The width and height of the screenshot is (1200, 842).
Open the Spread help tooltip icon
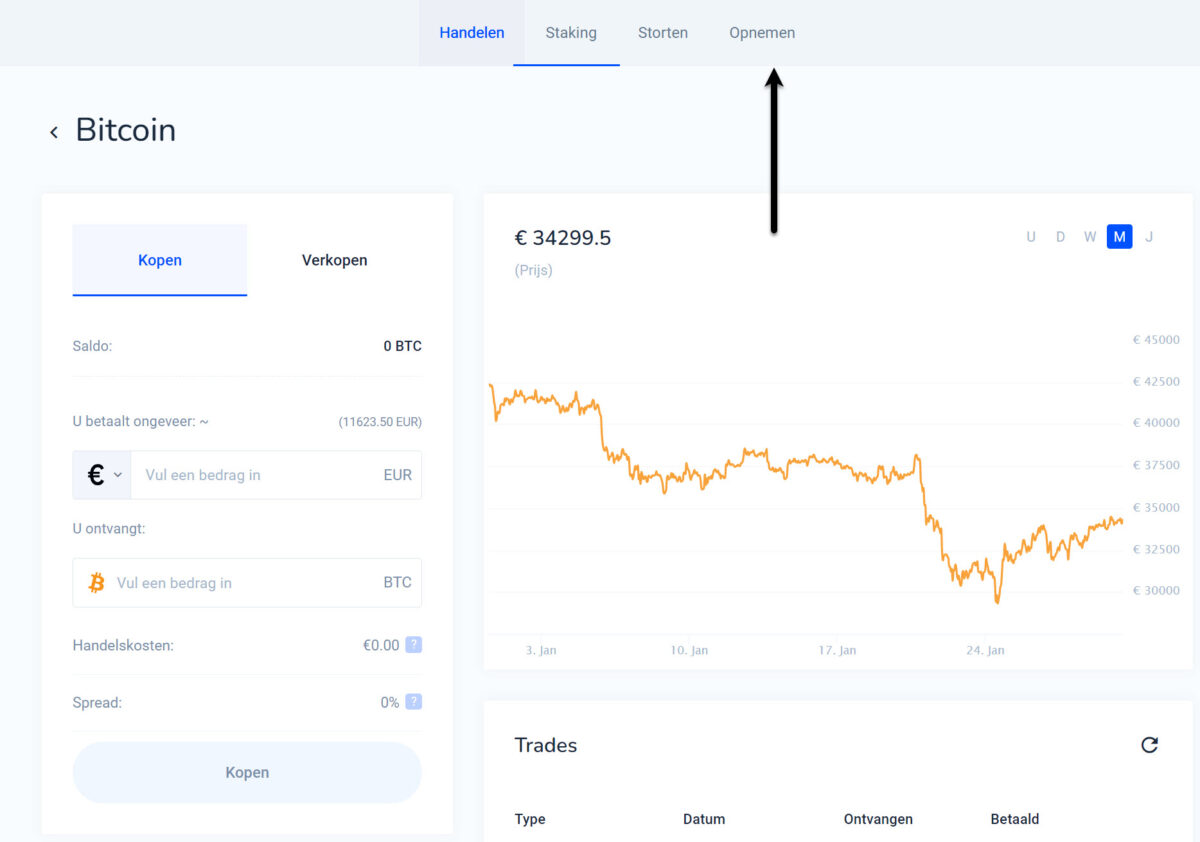[413, 702]
